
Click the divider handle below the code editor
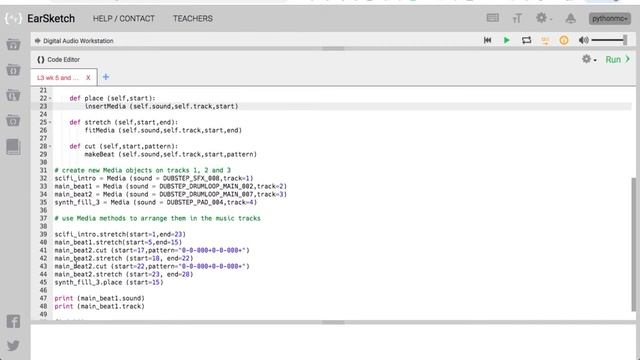tap(333, 322)
